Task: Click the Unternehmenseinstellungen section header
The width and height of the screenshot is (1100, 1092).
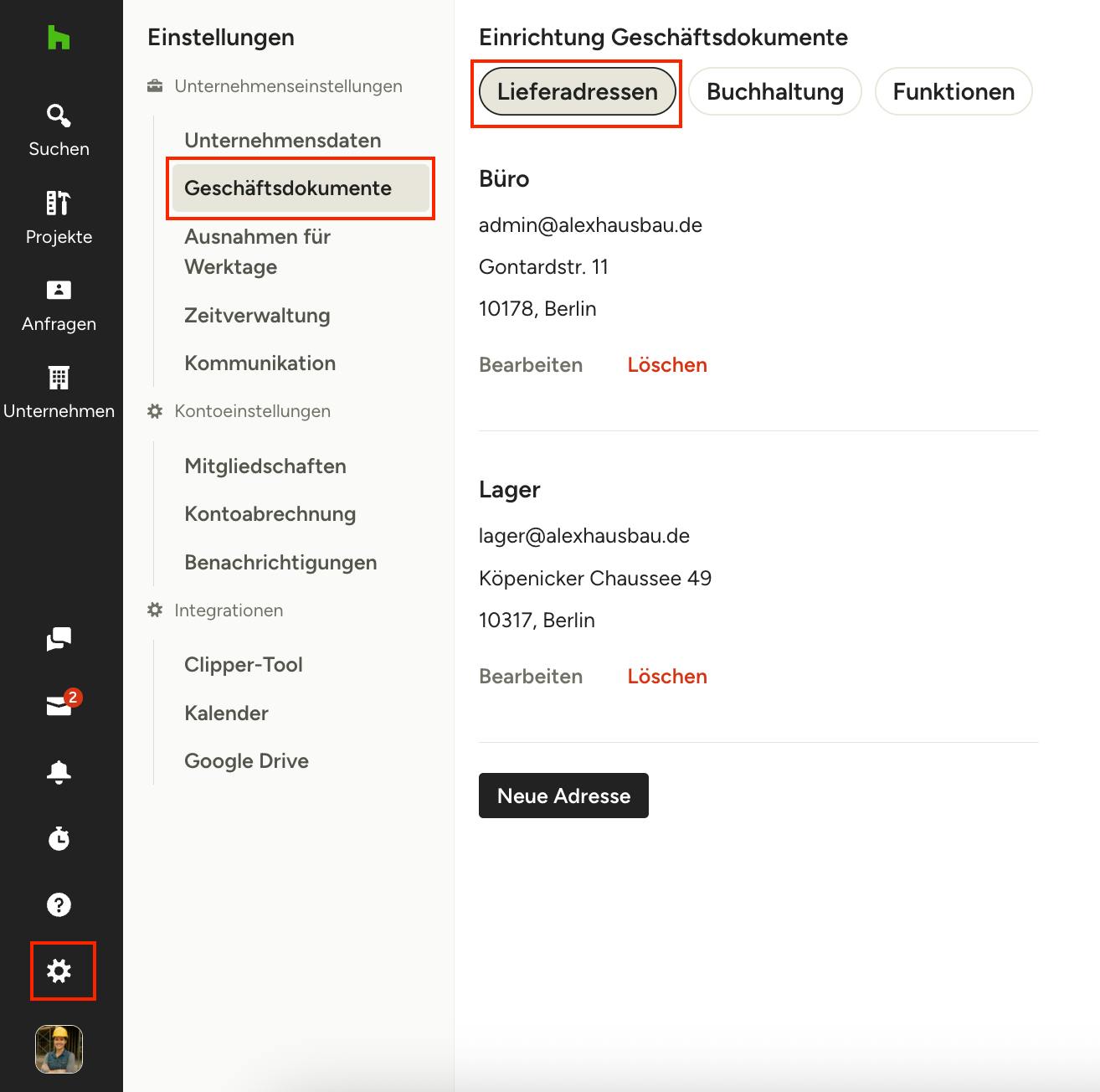Action: (288, 86)
